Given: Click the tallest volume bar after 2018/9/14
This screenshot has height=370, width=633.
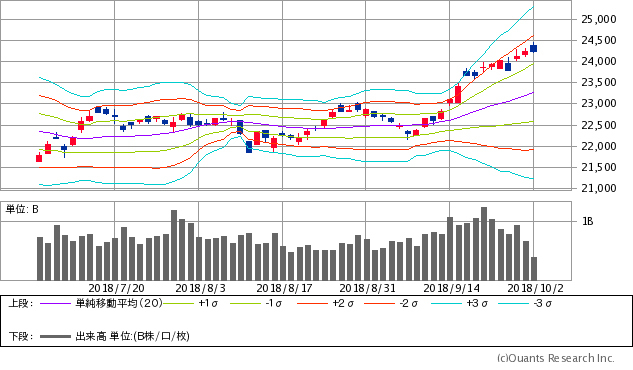Looking at the screenshot, I should coord(484,244).
